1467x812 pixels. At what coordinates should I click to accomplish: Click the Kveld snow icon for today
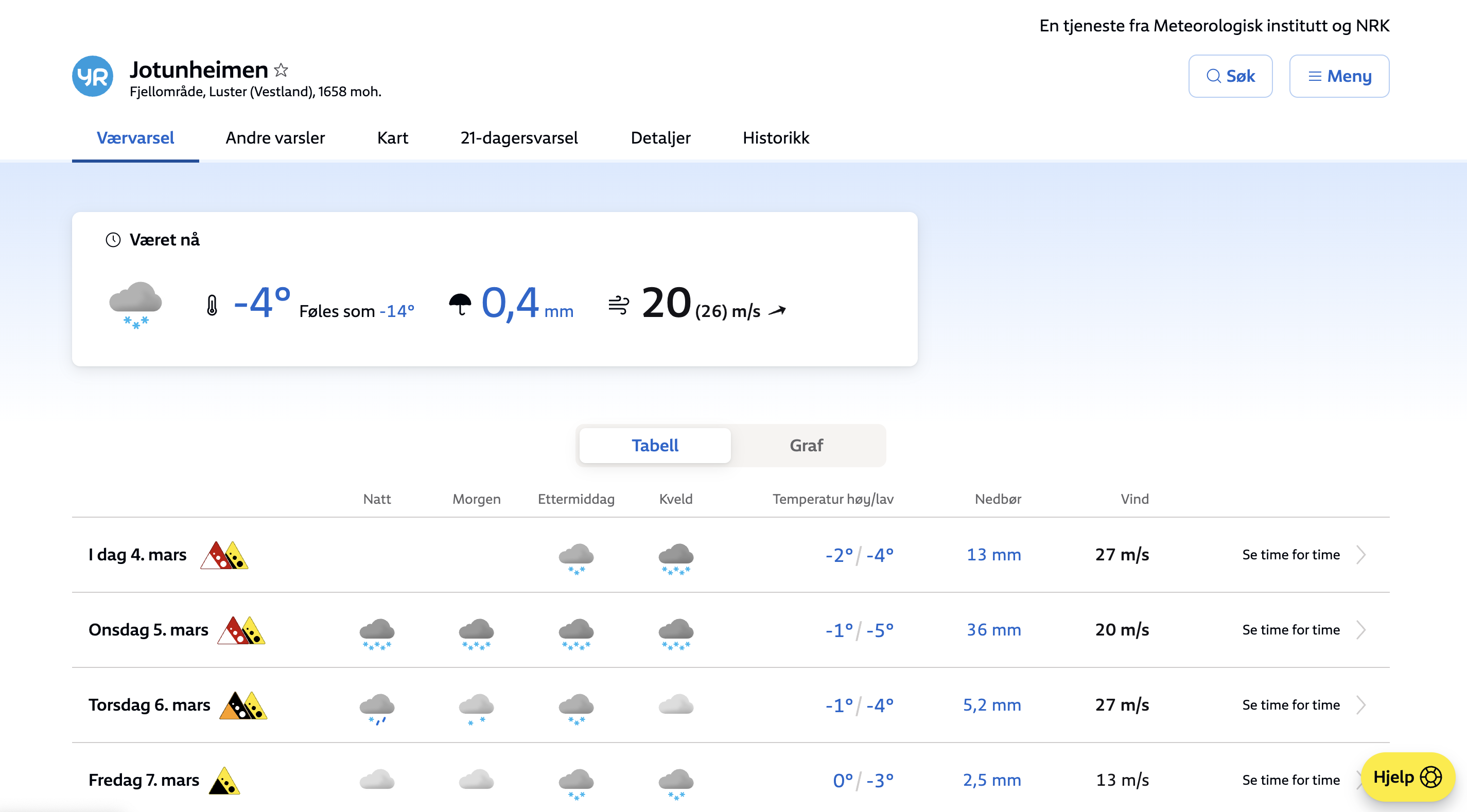tap(675, 558)
